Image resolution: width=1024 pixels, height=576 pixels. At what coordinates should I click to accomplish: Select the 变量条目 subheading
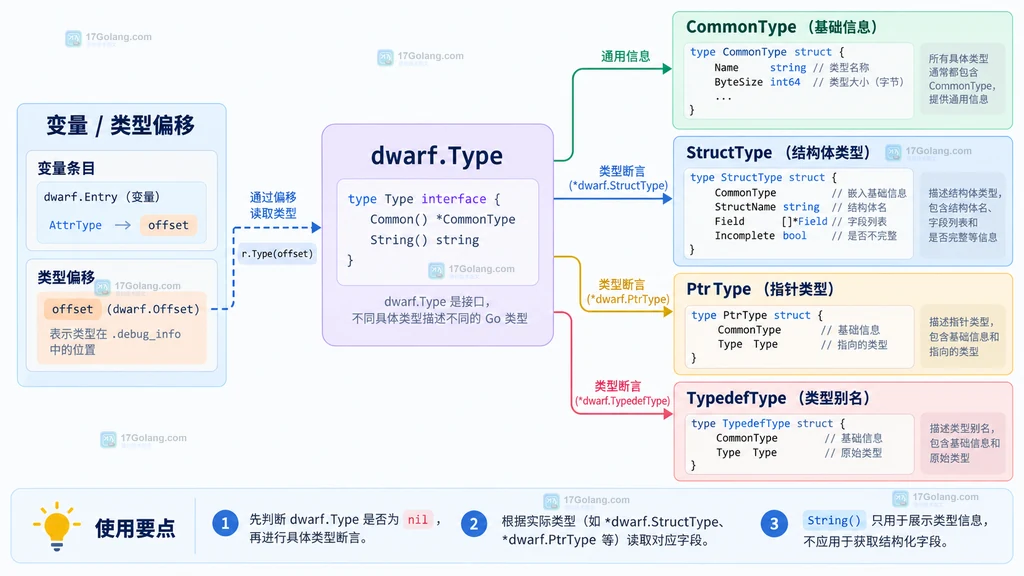[x=66, y=168]
